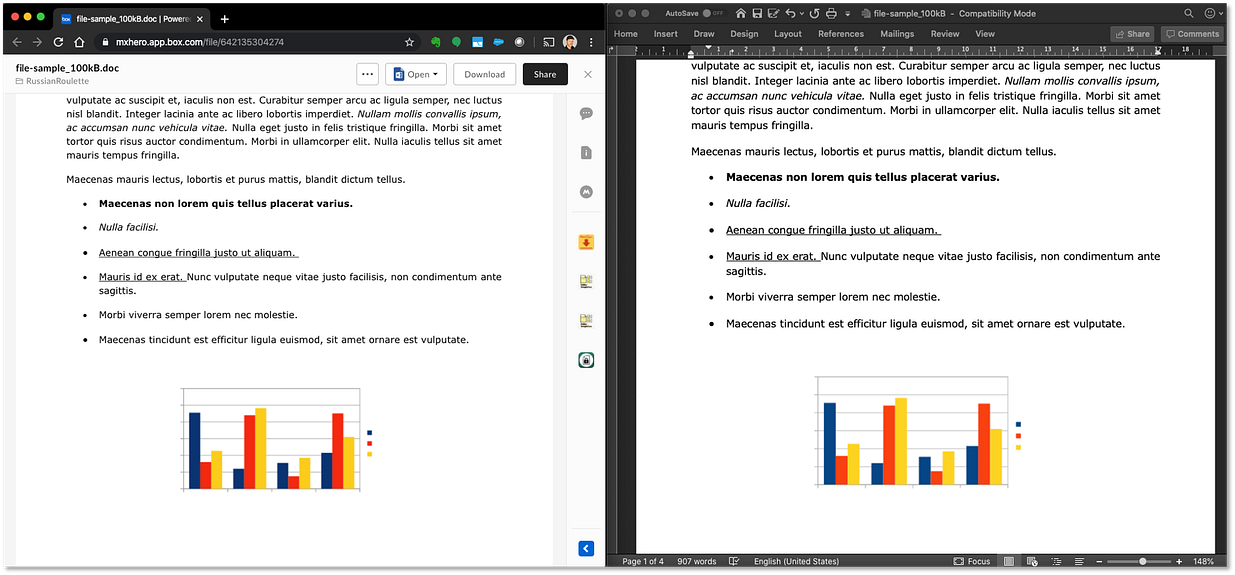Switch to Draw ribbon tab in Word
The width and height of the screenshot is (1235, 575).
(x=704, y=34)
